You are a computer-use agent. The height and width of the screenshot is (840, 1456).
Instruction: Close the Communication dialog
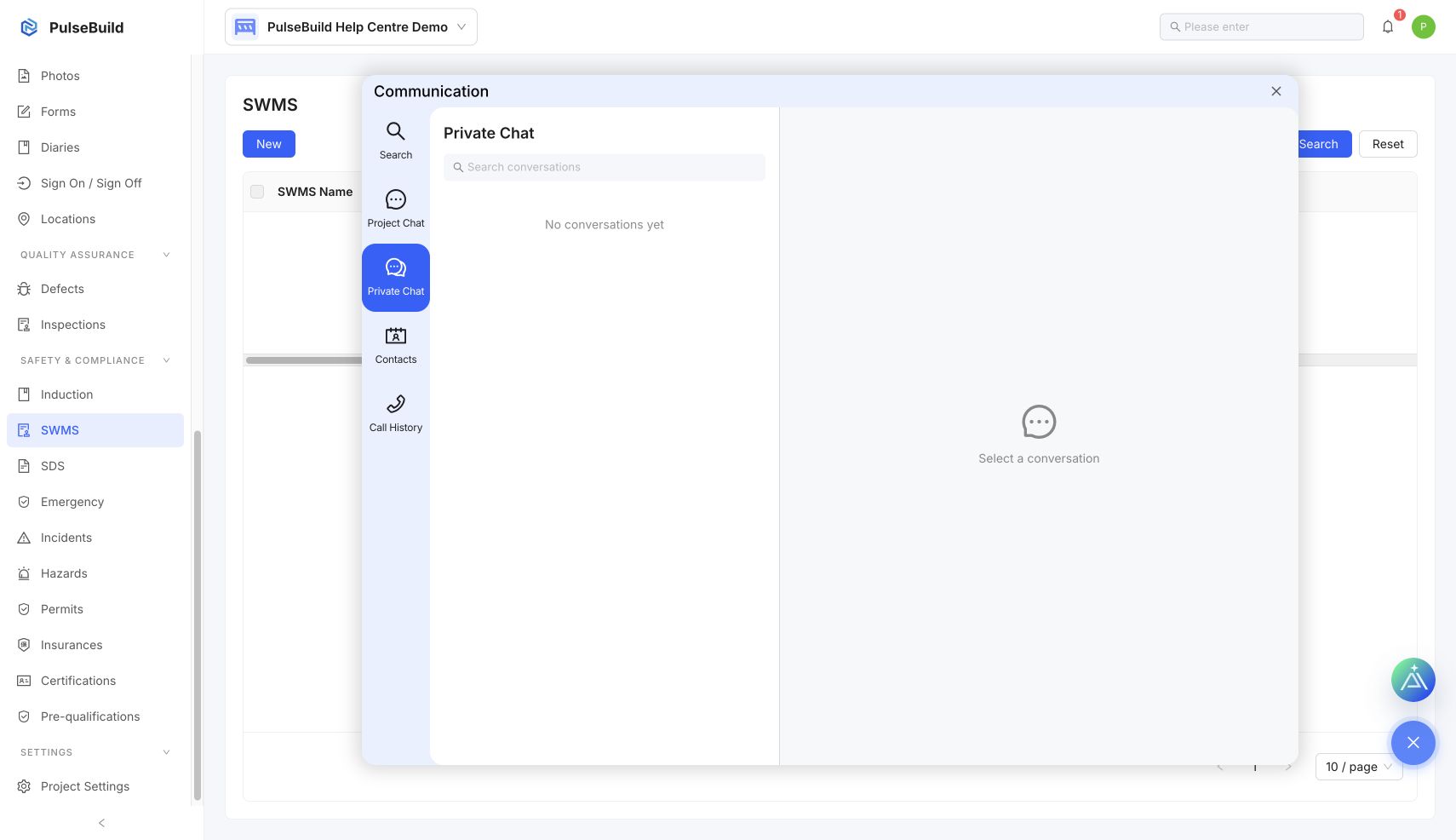tap(1275, 91)
